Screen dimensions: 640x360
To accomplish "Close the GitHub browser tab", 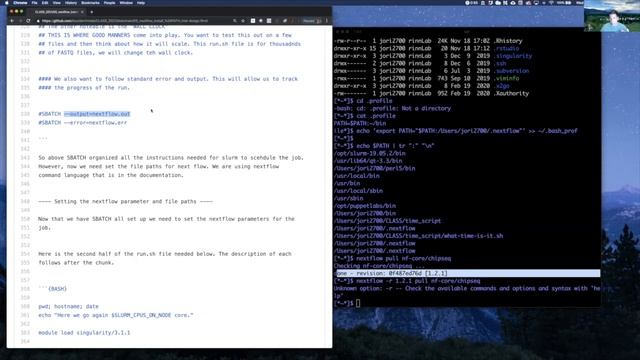I will (82, 12).
